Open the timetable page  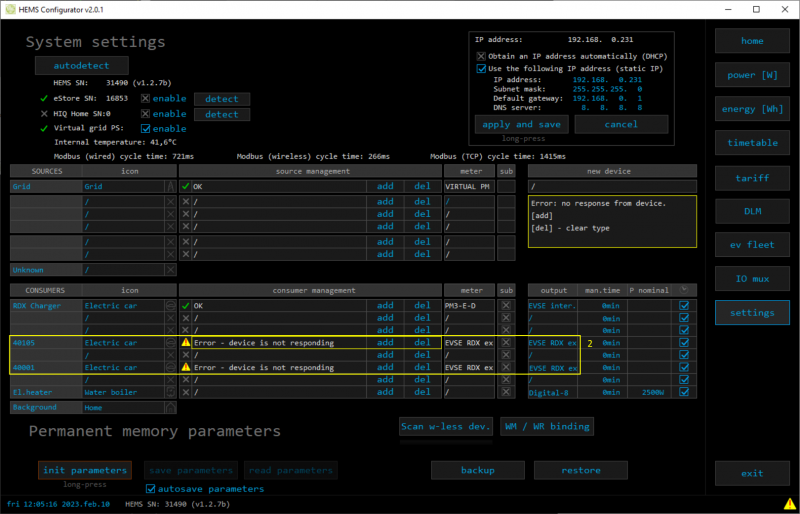click(x=752, y=143)
